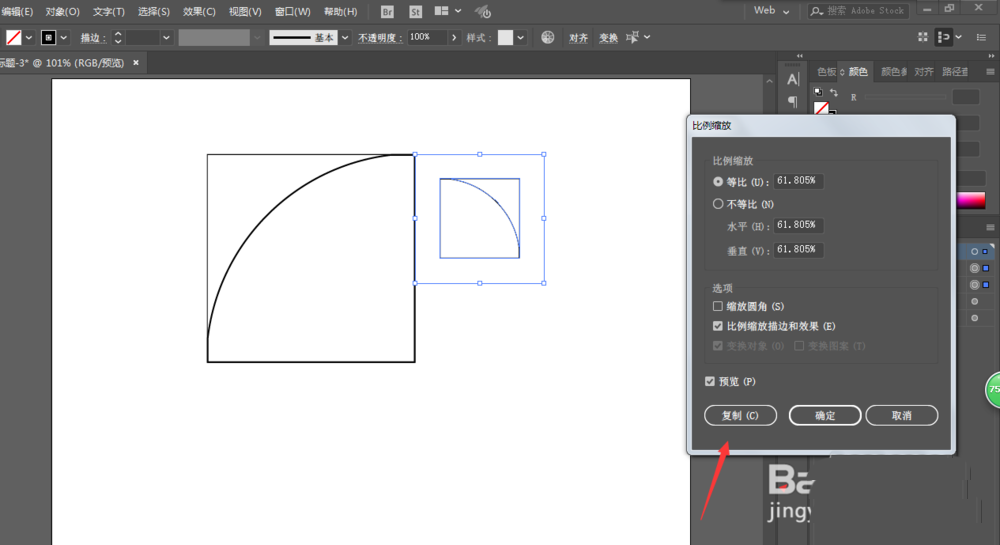Screen dimensions: 1000x545
Task: Click the none fill swatch in Color panel
Action: click(821, 108)
